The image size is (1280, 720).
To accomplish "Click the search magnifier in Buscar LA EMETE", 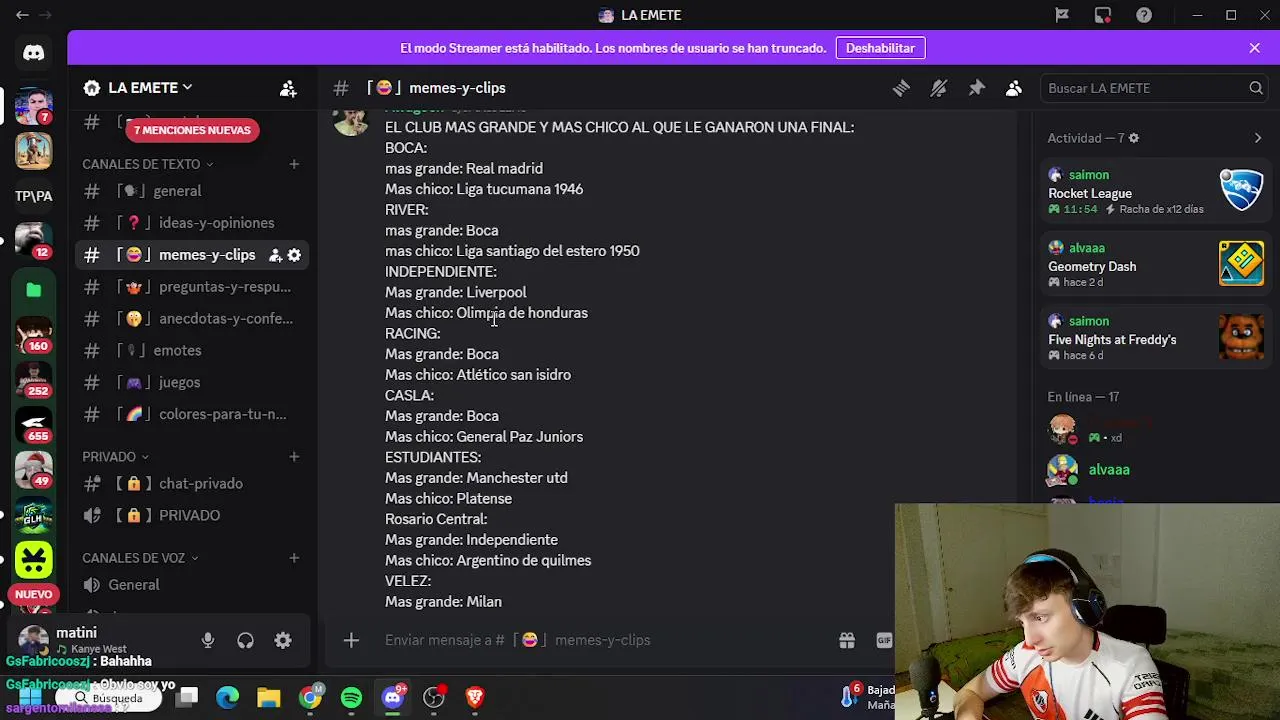I will pyautogui.click(x=1256, y=88).
